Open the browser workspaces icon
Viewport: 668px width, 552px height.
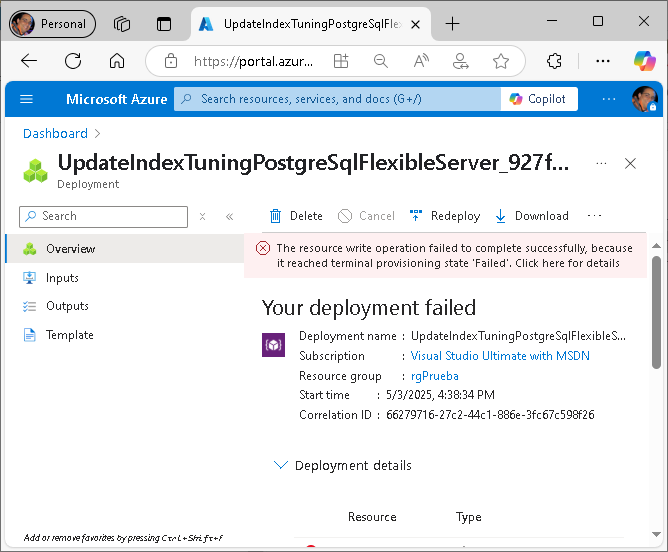tap(122, 24)
